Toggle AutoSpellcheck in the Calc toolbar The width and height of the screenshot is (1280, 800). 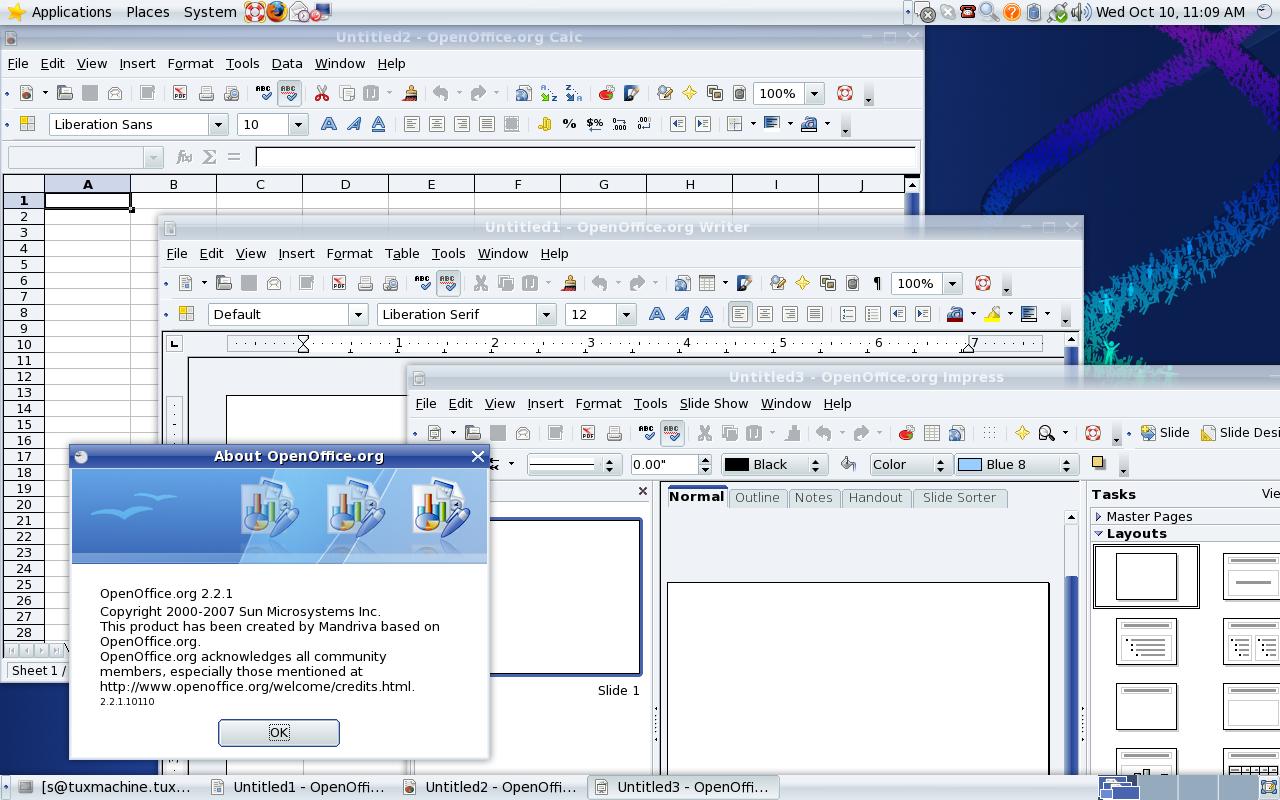point(289,93)
